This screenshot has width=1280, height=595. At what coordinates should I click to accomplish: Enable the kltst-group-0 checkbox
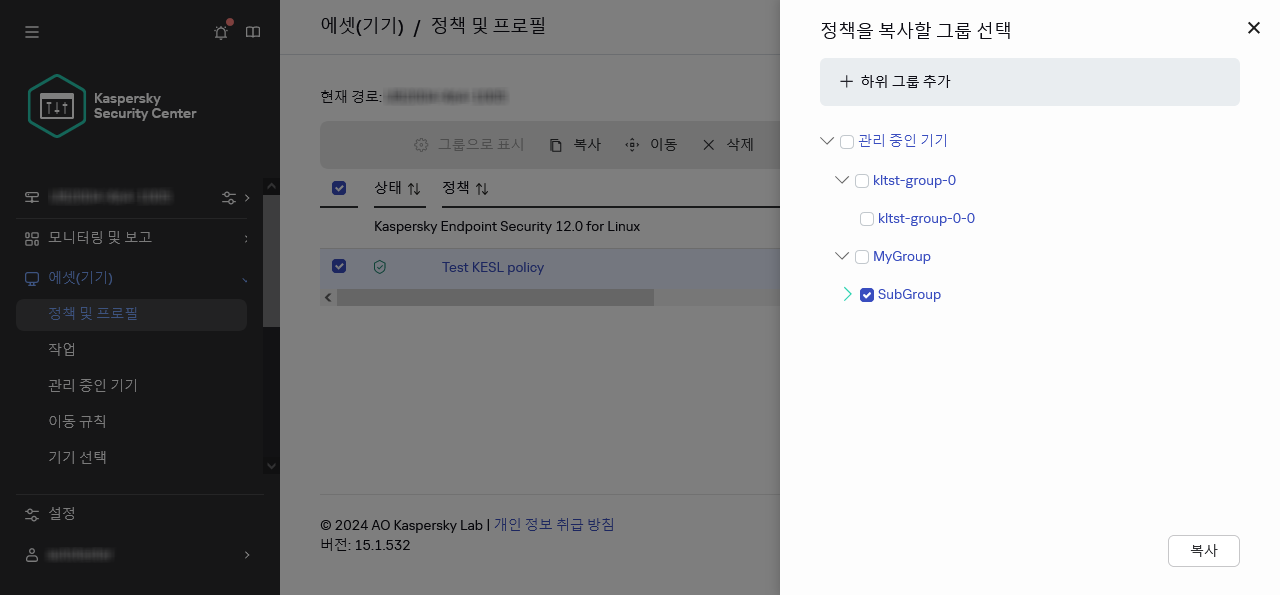[x=862, y=181]
